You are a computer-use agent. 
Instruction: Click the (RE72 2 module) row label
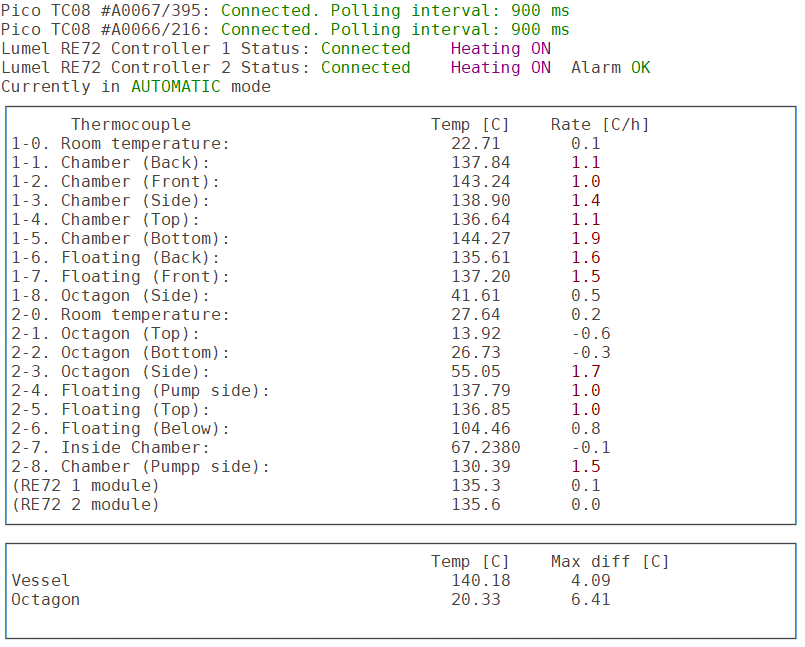pyautogui.click(x=85, y=504)
